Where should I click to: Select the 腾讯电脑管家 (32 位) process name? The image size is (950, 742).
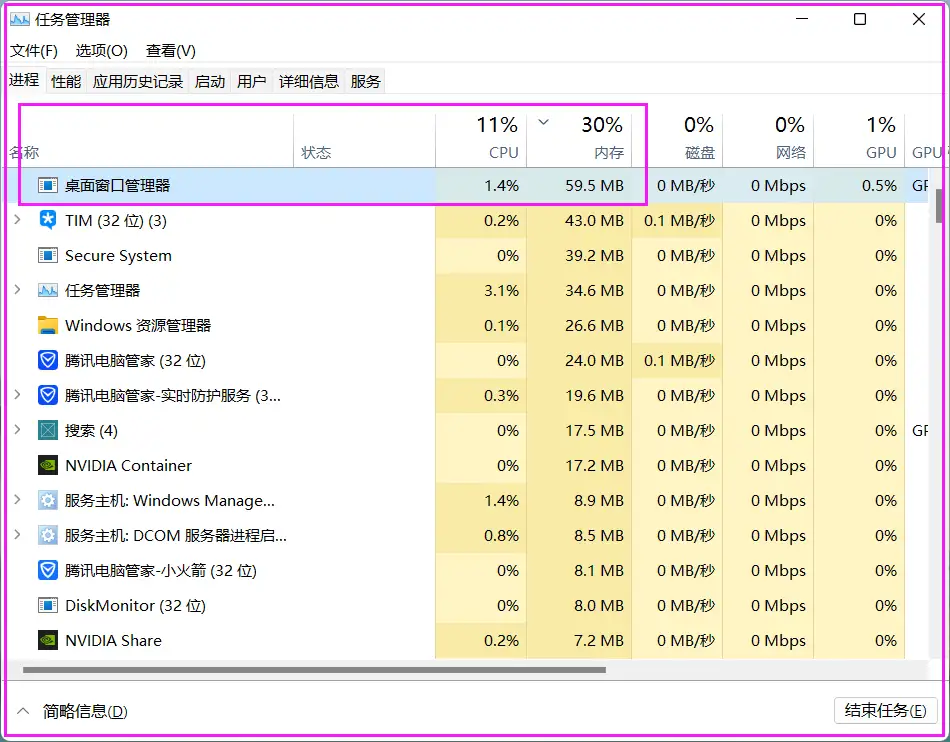136,360
